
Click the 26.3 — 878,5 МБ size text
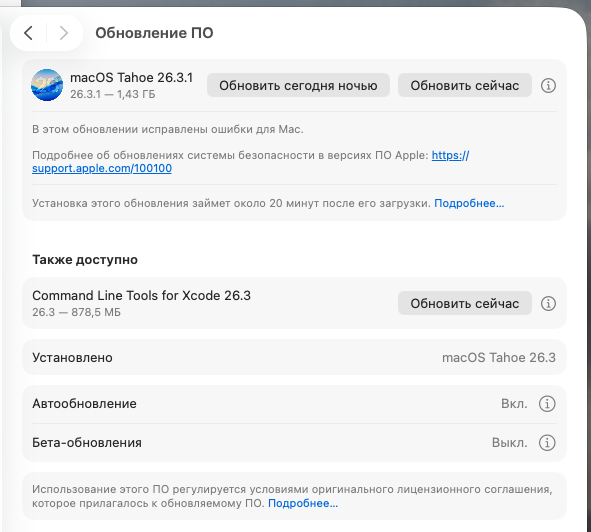[76, 312]
